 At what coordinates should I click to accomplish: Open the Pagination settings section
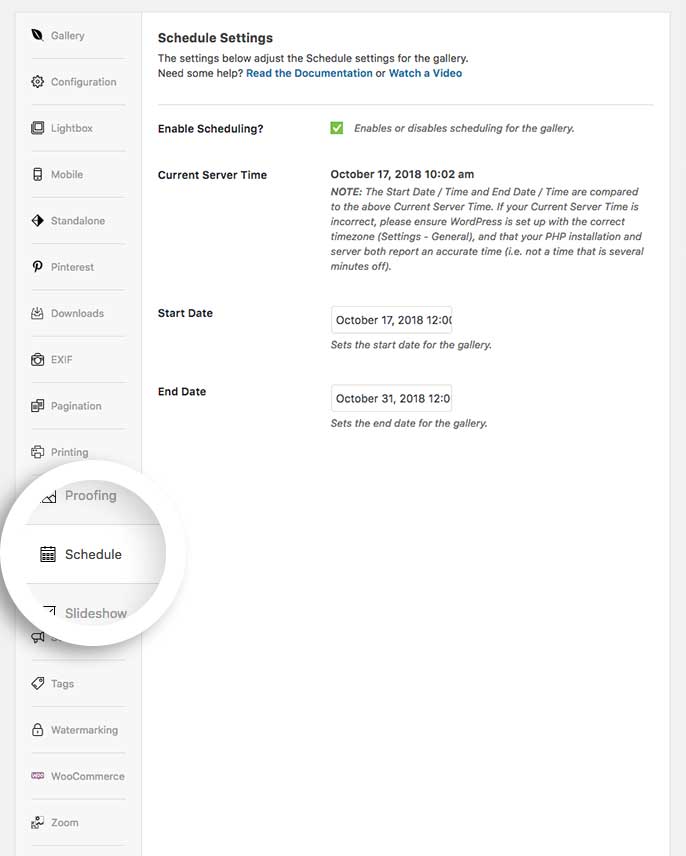pos(76,406)
